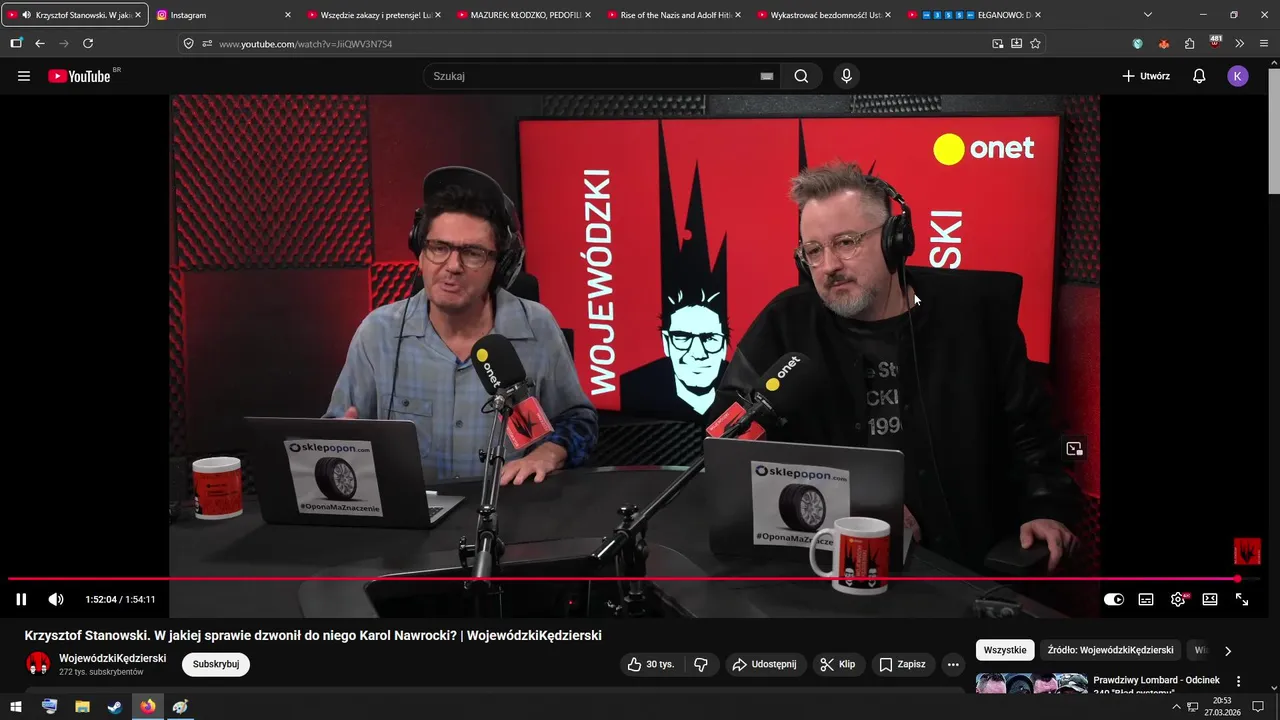Open the Prawdziwy Lombard recommended thumbnail
The image size is (1280, 720).
click(x=1031, y=683)
